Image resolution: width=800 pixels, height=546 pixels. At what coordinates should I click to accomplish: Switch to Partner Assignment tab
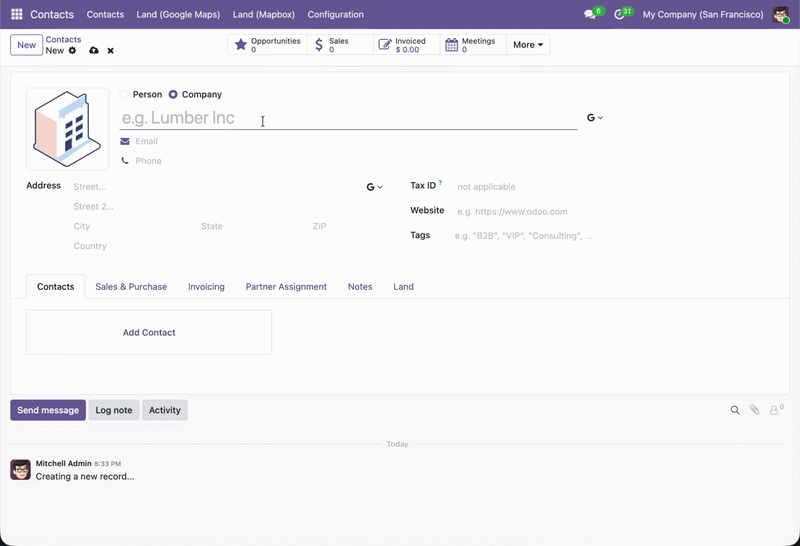(x=286, y=287)
